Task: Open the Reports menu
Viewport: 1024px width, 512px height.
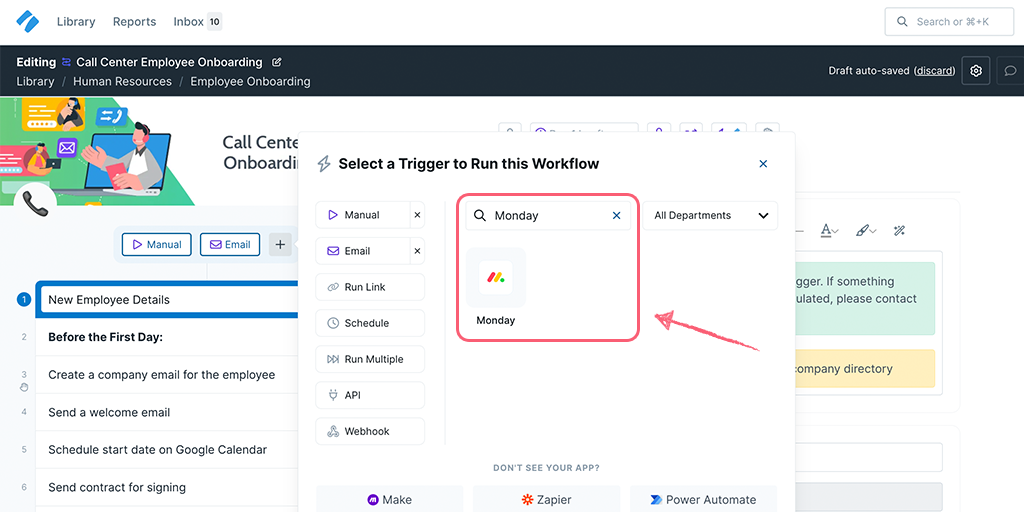Action: click(x=134, y=22)
